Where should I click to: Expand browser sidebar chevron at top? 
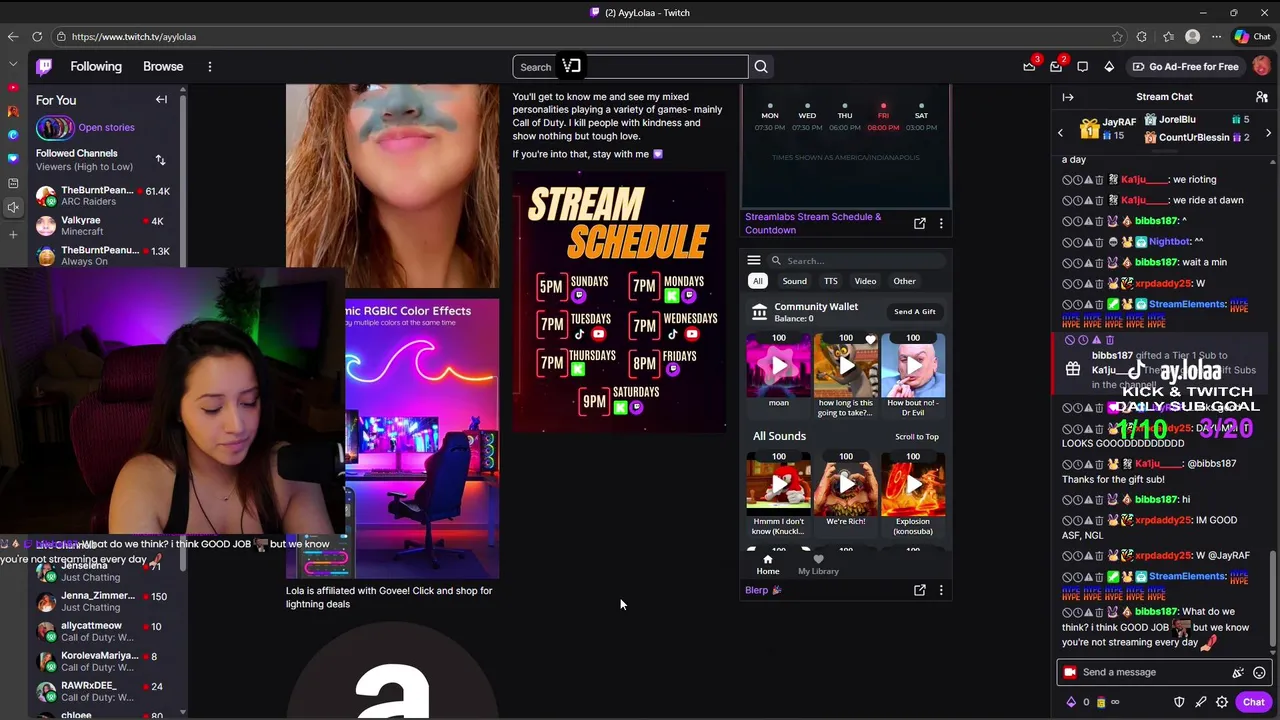13,63
